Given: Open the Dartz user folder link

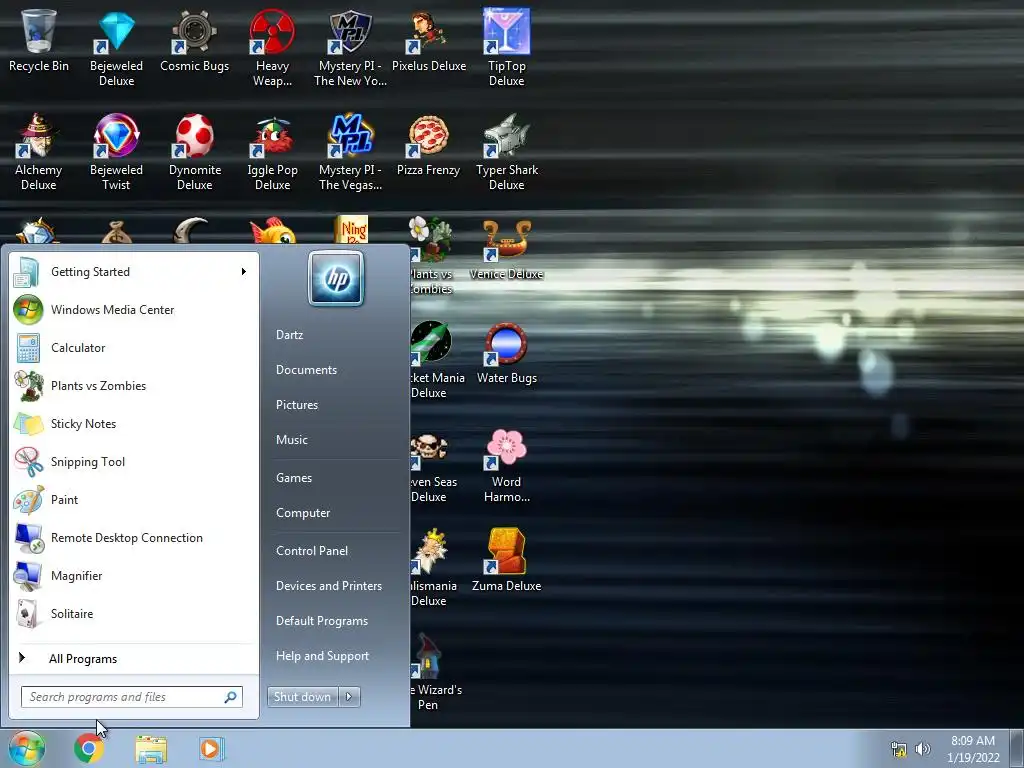Looking at the screenshot, I should (289, 335).
